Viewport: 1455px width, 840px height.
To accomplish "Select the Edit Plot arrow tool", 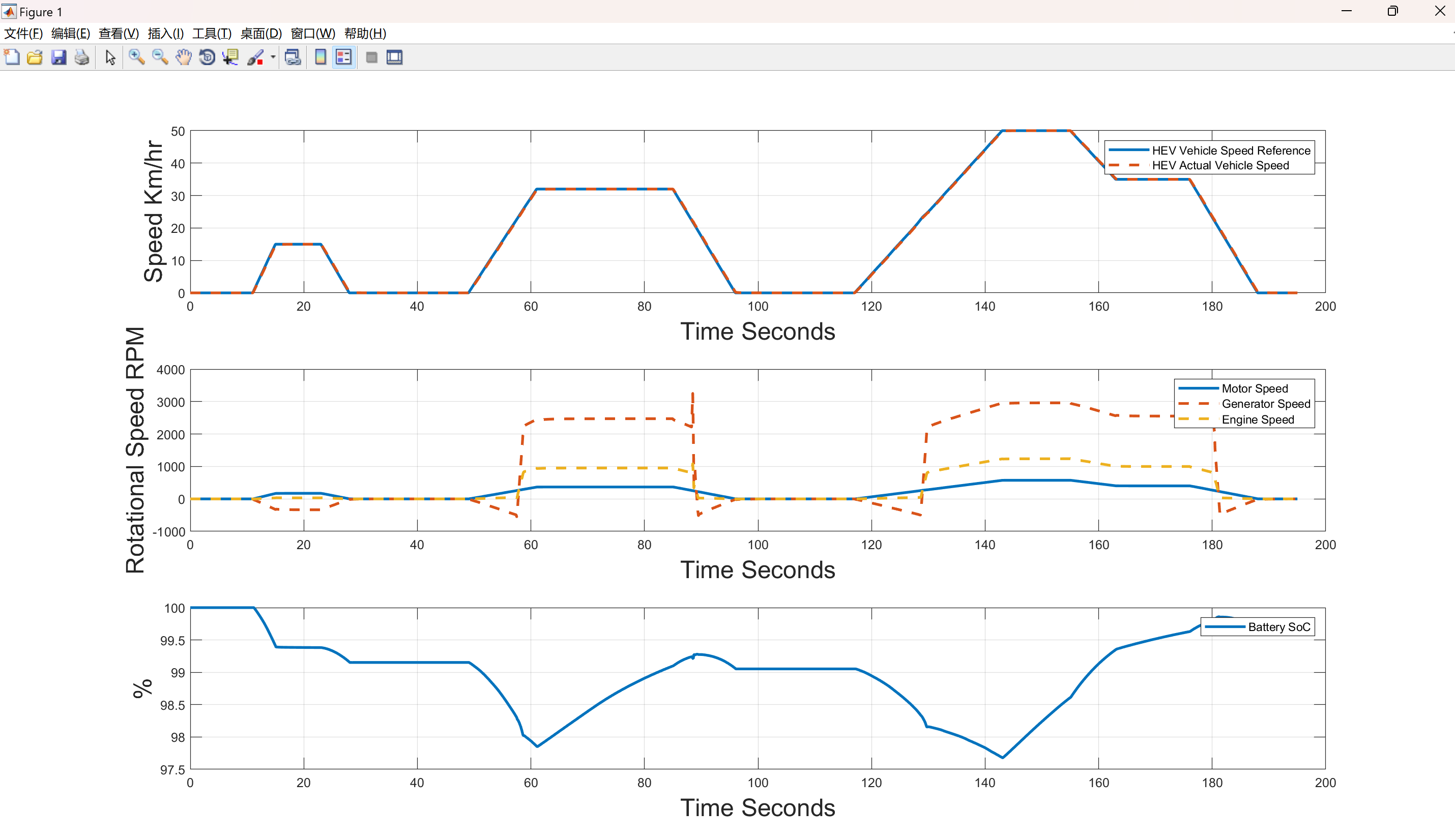I will pos(110,56).
